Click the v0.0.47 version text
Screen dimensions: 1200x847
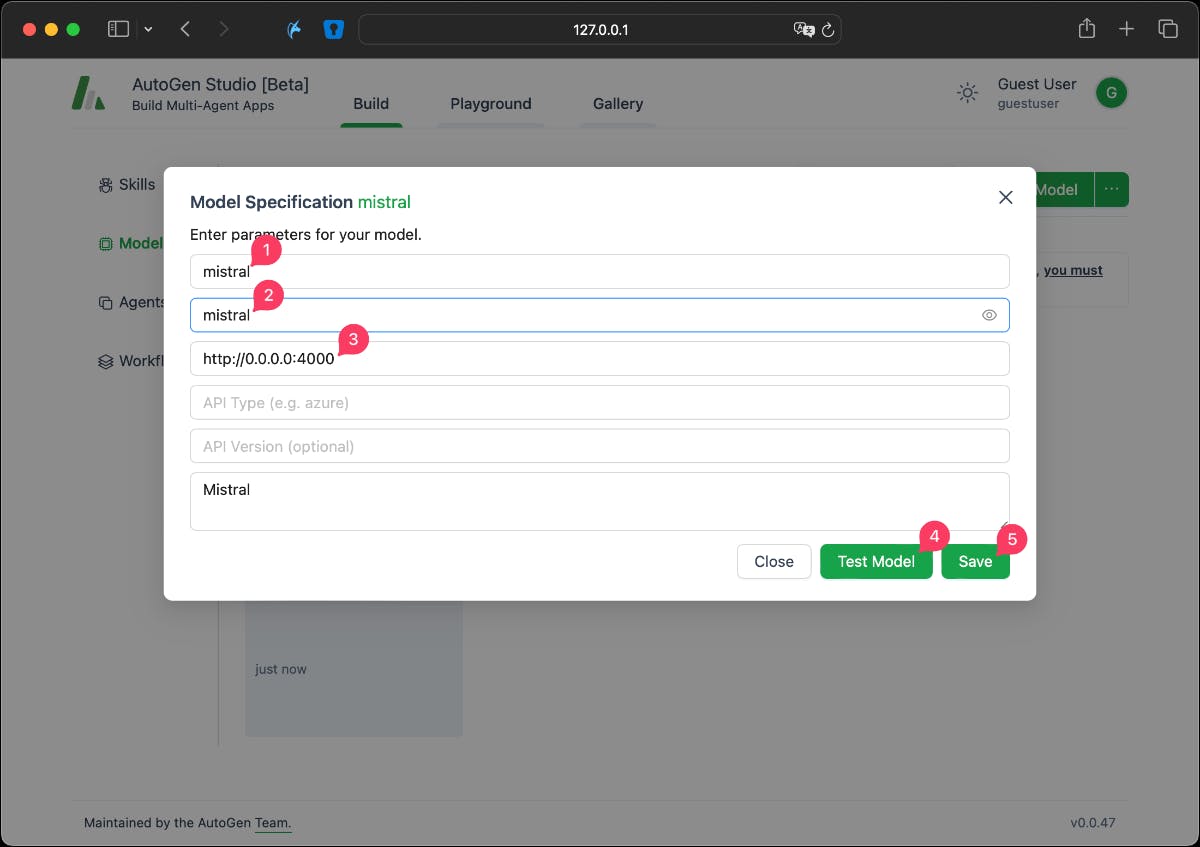point(1093,824)
